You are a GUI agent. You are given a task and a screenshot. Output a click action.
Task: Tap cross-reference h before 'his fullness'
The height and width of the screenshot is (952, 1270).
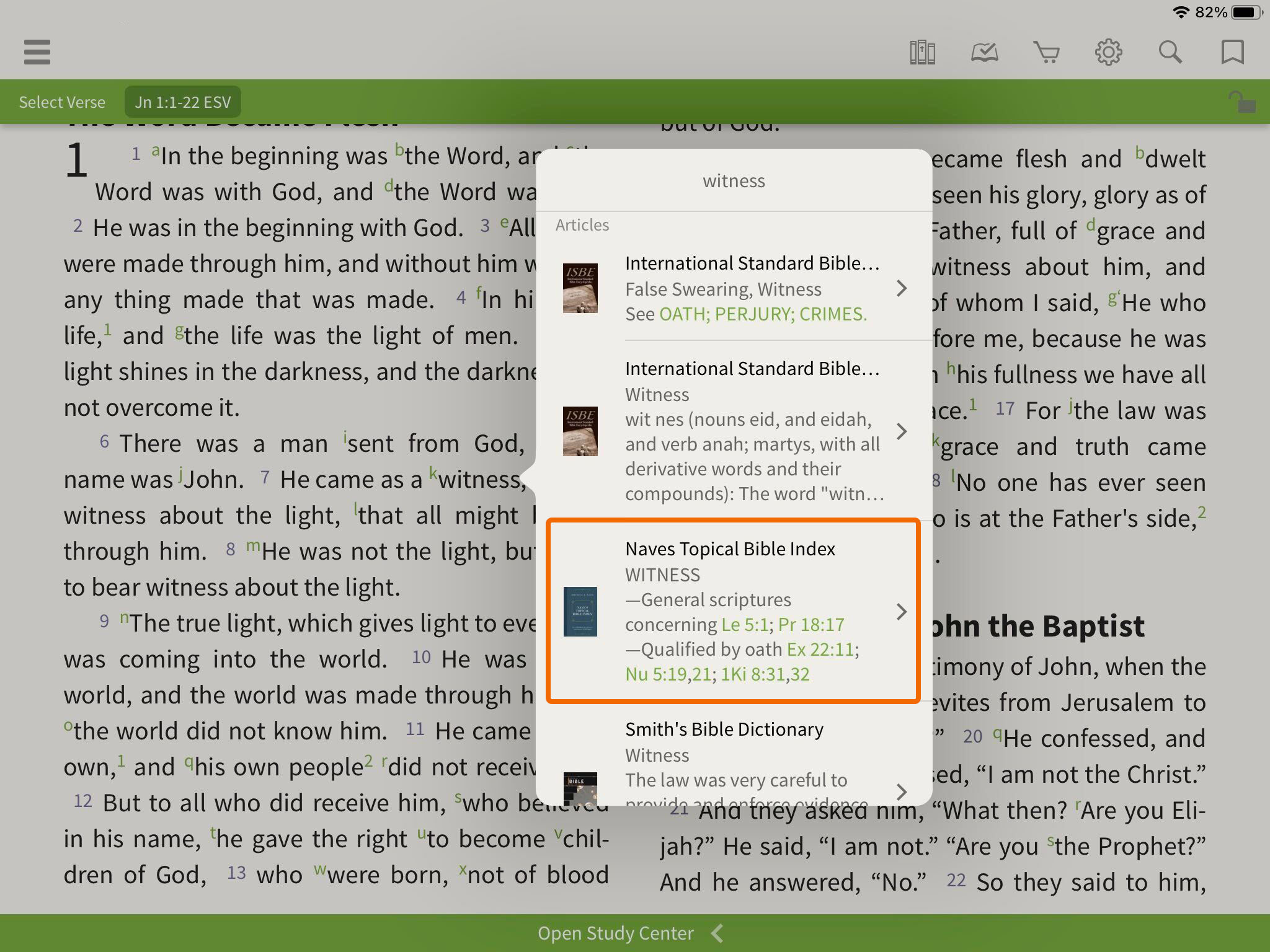point(951,369)
